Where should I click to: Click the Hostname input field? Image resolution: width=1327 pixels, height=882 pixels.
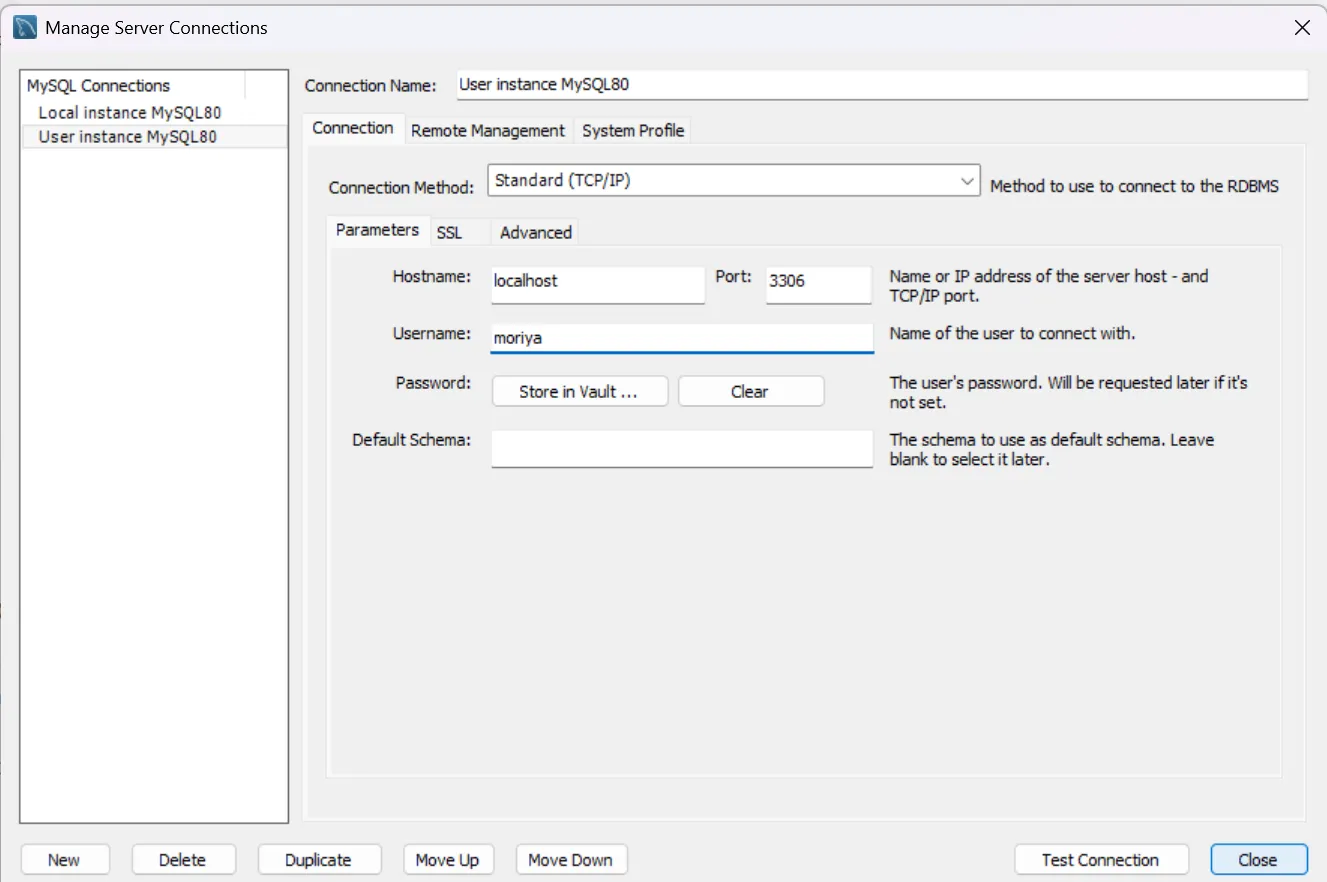pyautogui.click(x=598, y=283)
